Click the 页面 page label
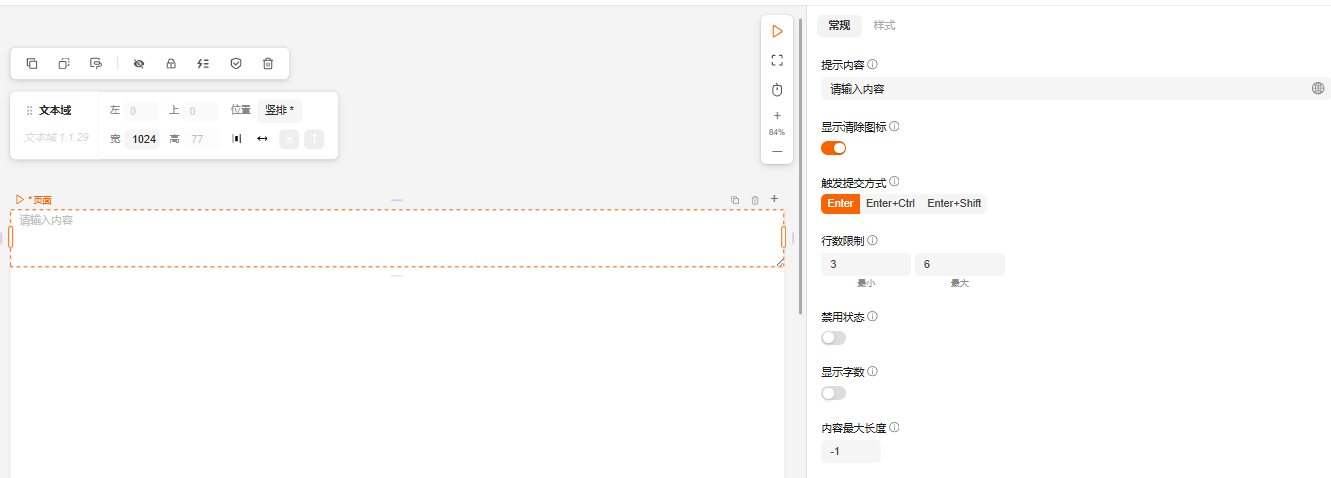1331x478 pixels. click(42, 200)
